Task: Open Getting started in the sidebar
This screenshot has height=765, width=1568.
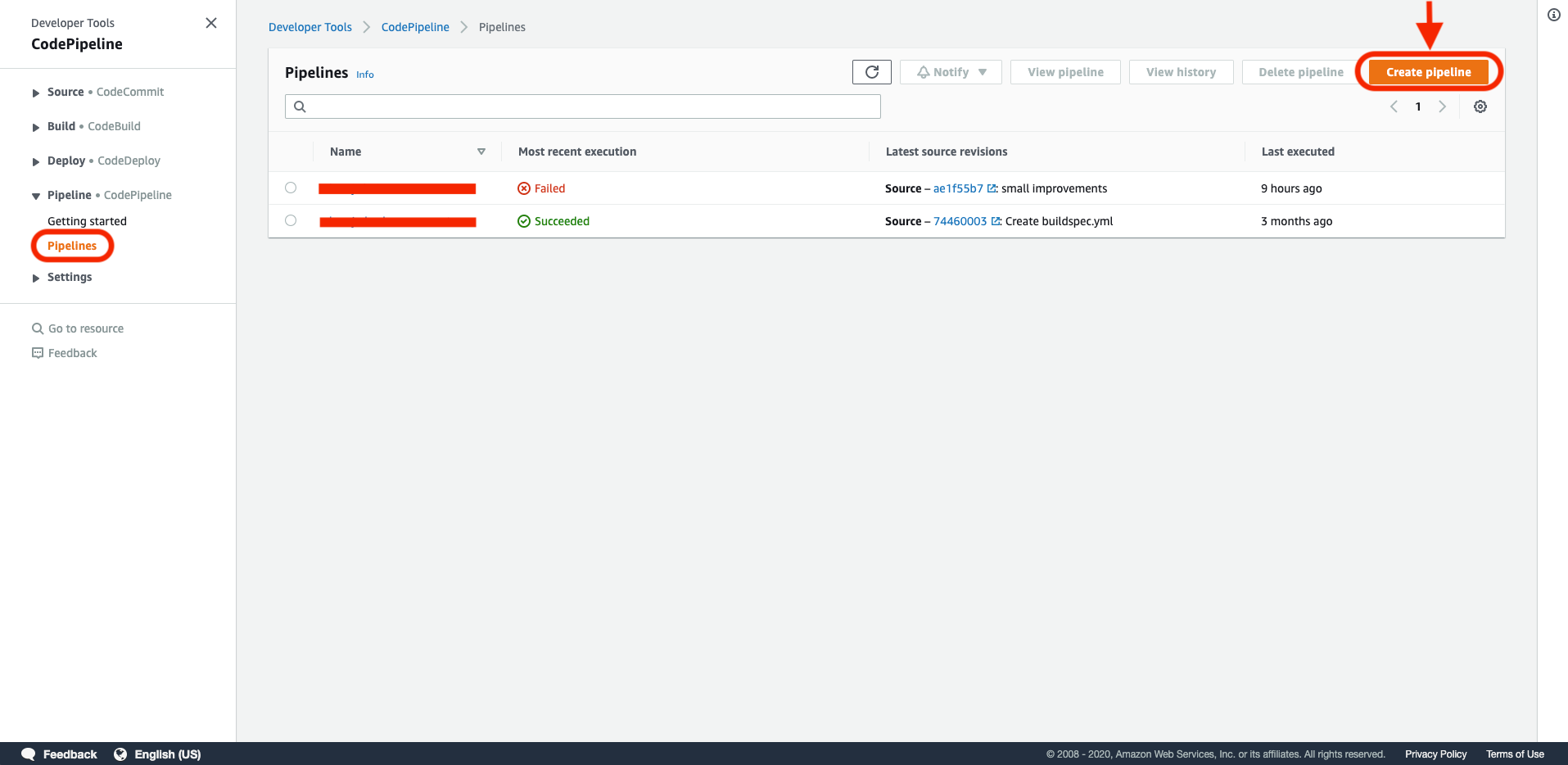Action: tap(87, 220)
